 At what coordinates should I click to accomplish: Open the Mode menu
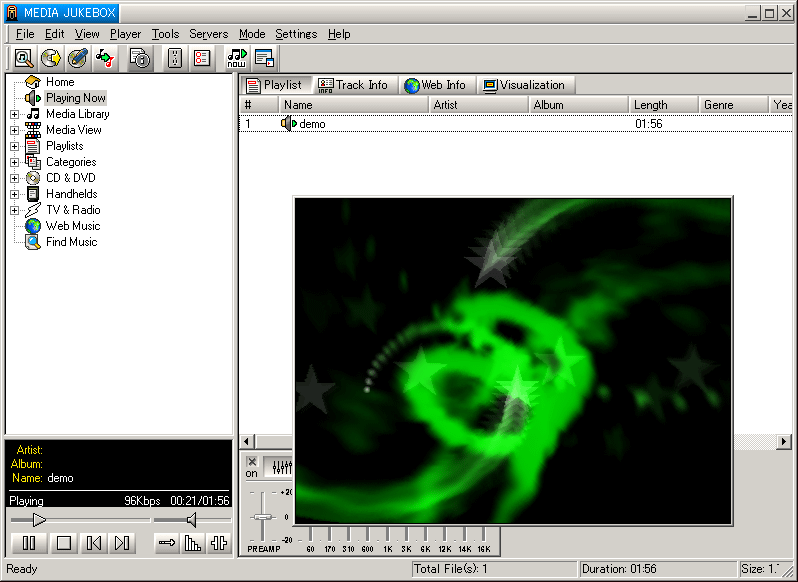[x=252, y=34]
